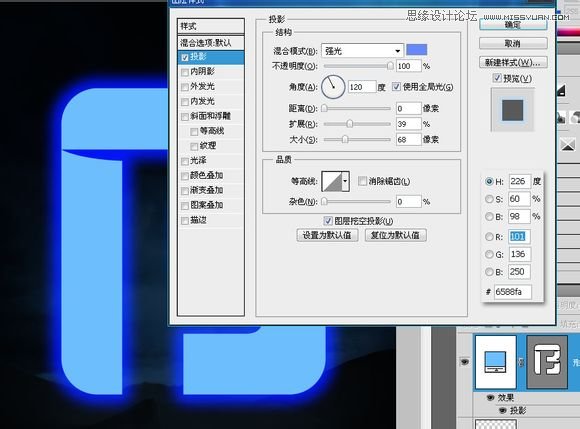Click the angle field showing 120
Screen dimensions: 580x429
[362, 87]
